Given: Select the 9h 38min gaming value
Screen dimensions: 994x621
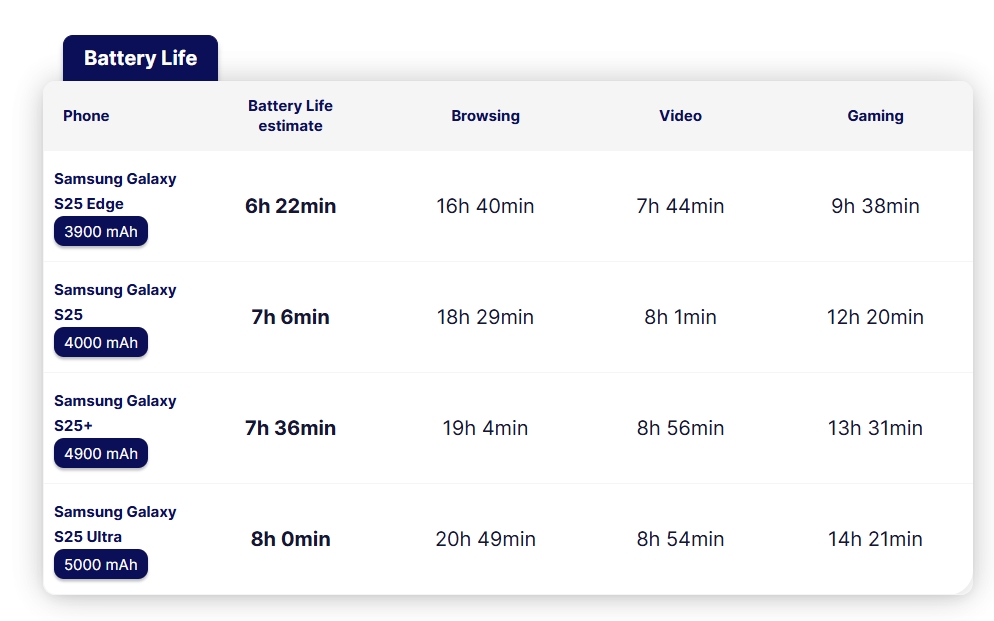Looking at the screenshot, I should [x=875, y=206].
